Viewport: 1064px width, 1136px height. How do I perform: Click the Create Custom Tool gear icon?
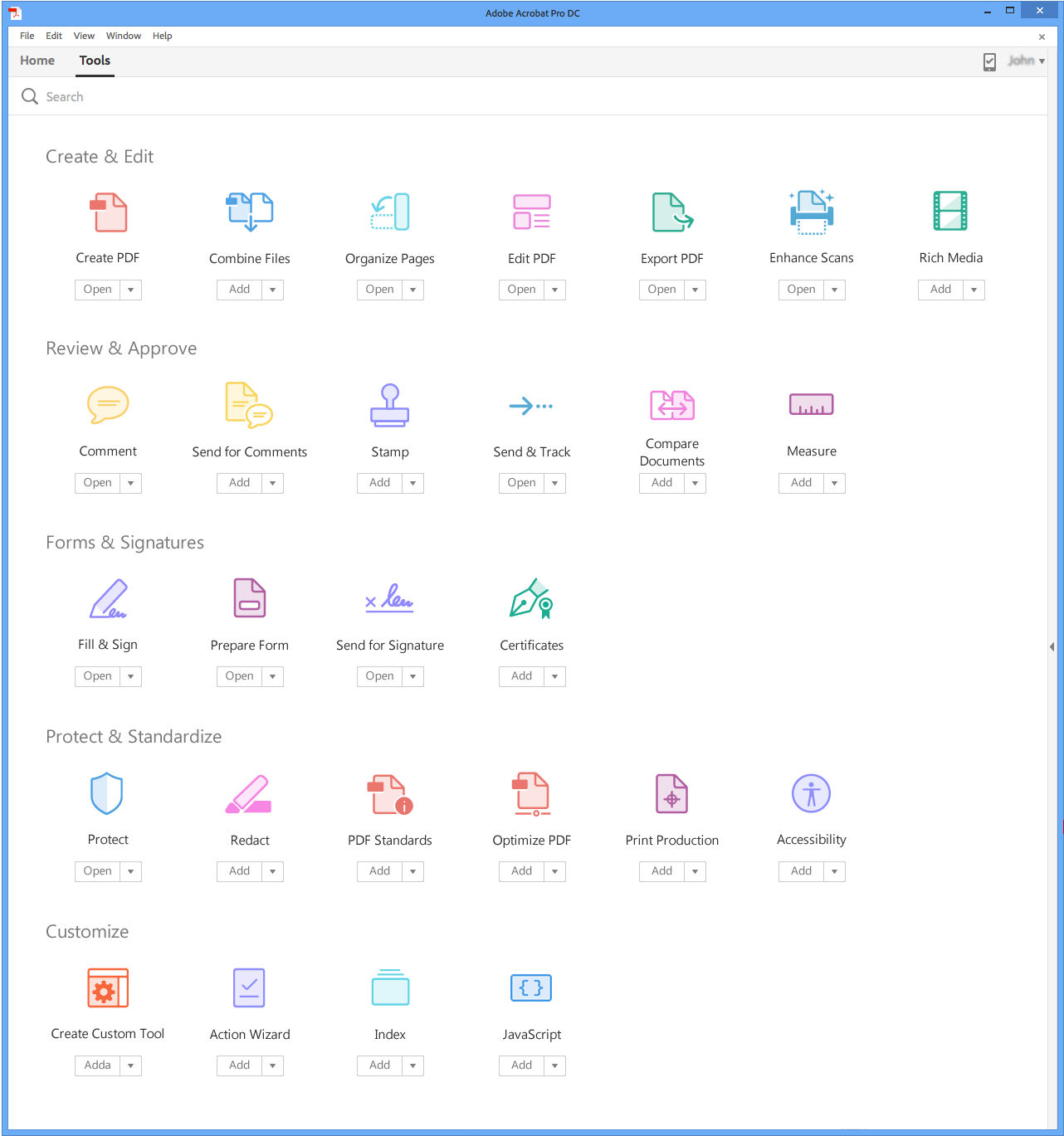tap(108, 987)
